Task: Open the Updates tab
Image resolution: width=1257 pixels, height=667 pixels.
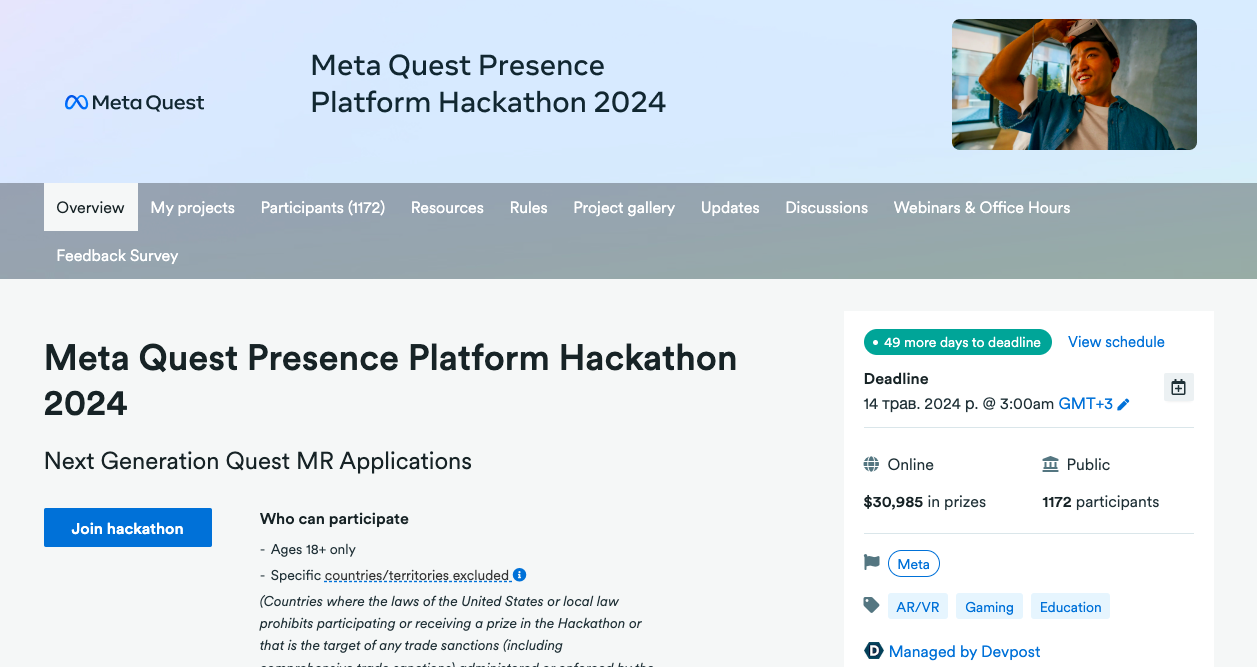Action: pos(730,207)
